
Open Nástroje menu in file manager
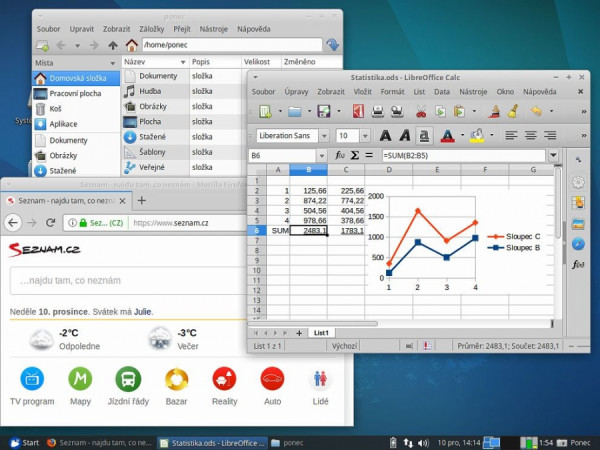coord(214,29)
